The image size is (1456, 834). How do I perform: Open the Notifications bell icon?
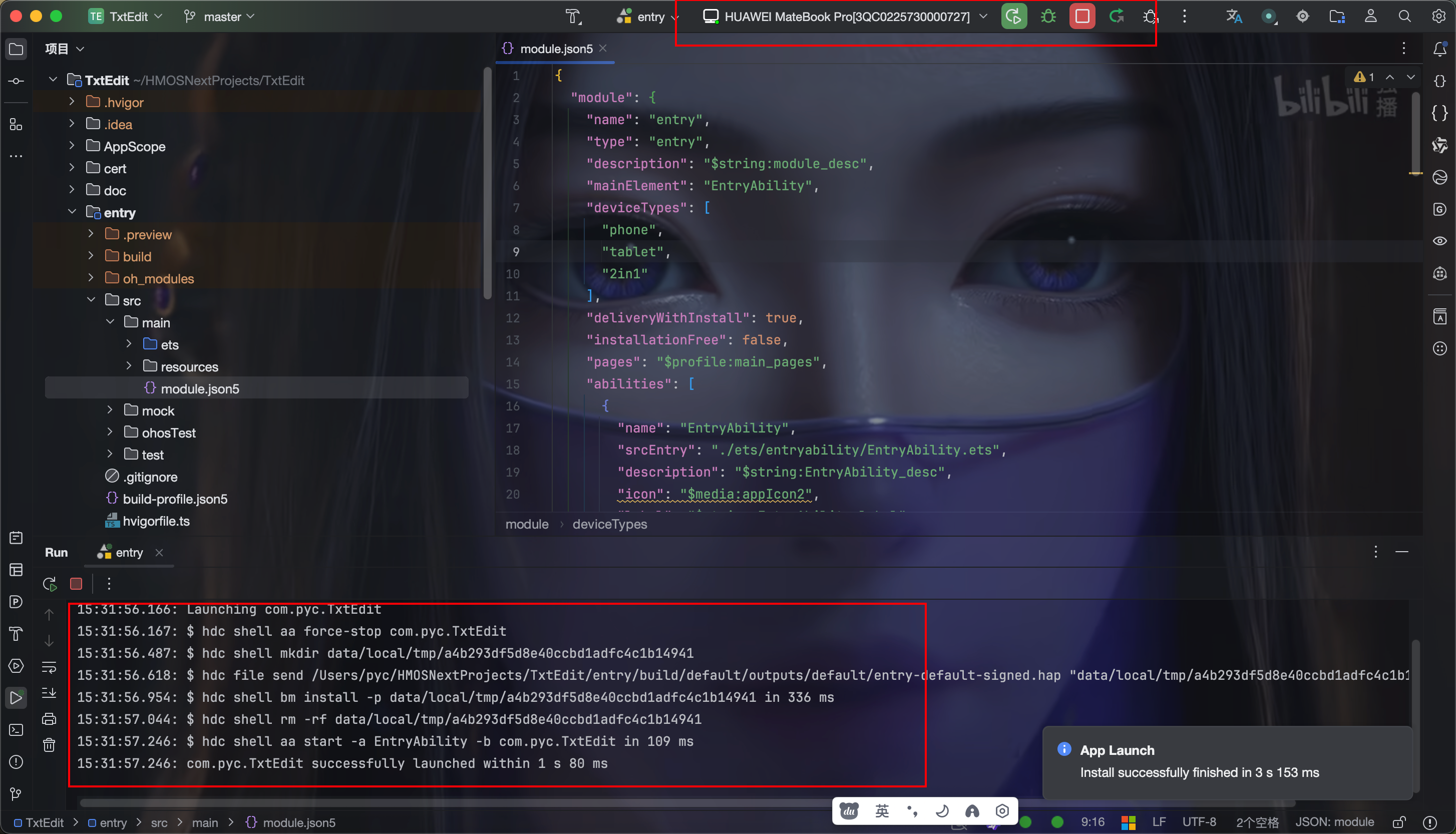[1439, 49]
